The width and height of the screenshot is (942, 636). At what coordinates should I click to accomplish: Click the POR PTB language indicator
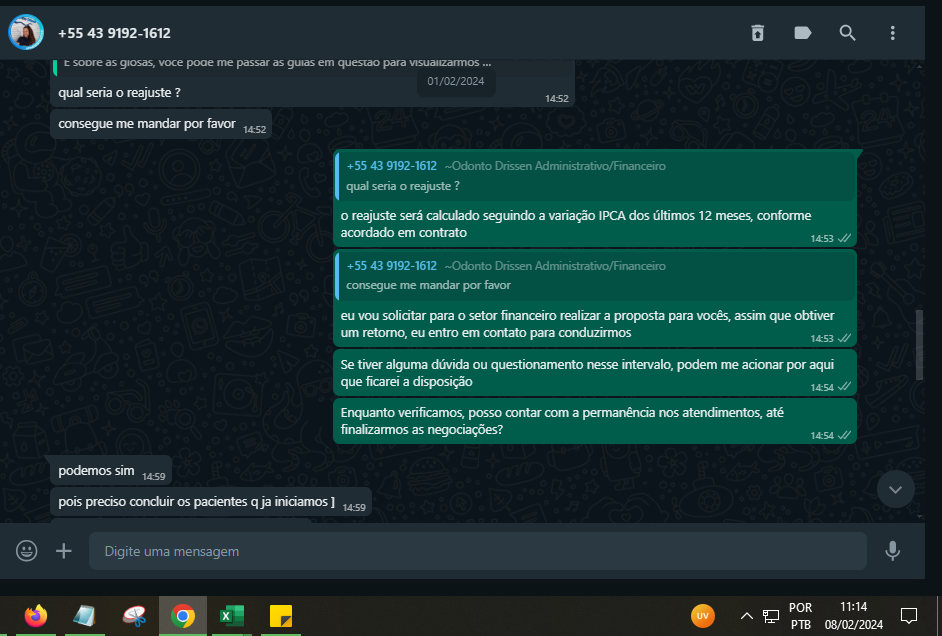800,616
